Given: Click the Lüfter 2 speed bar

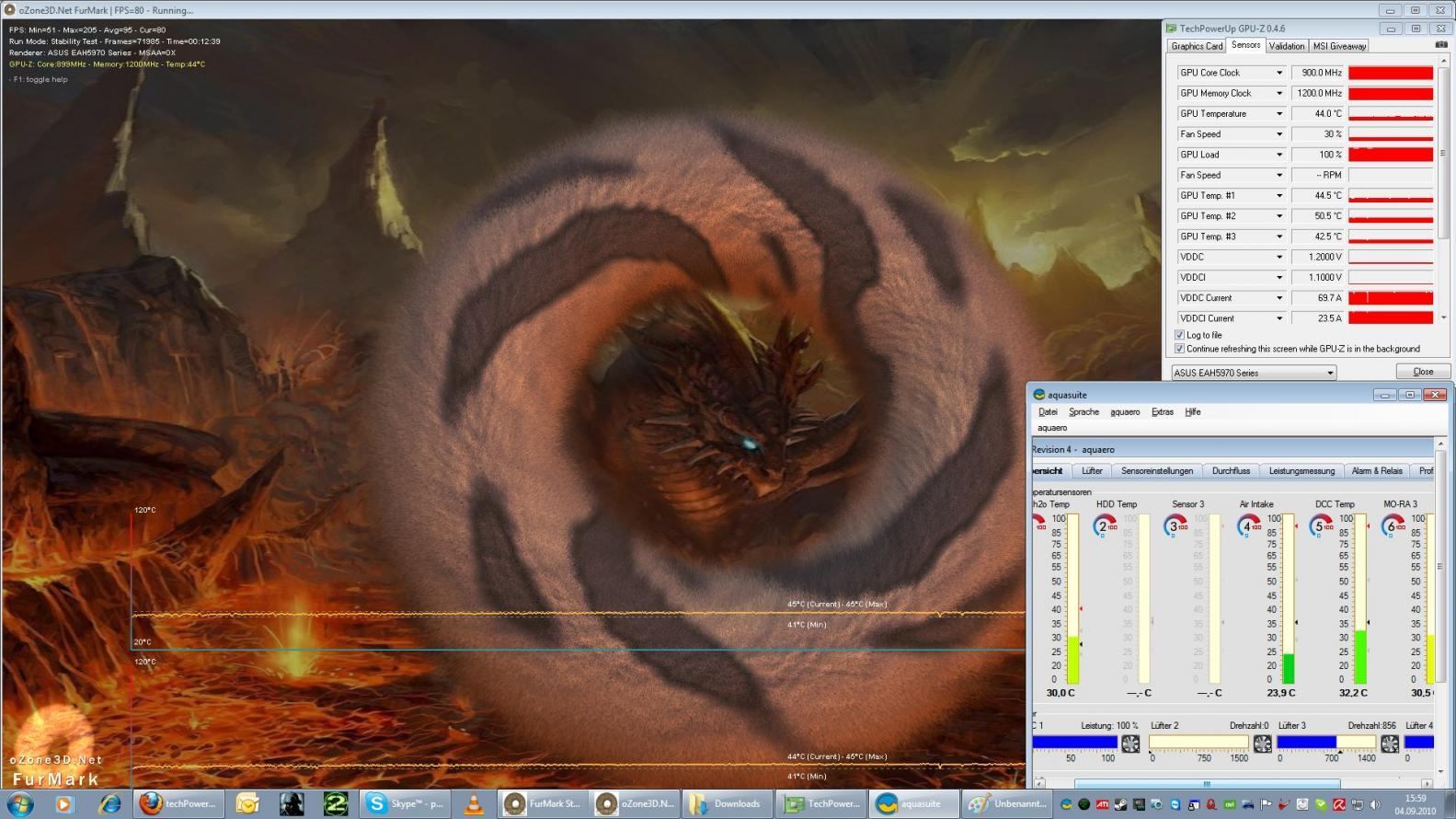Looking at the screenshot, I should (x=1198, y=742).
